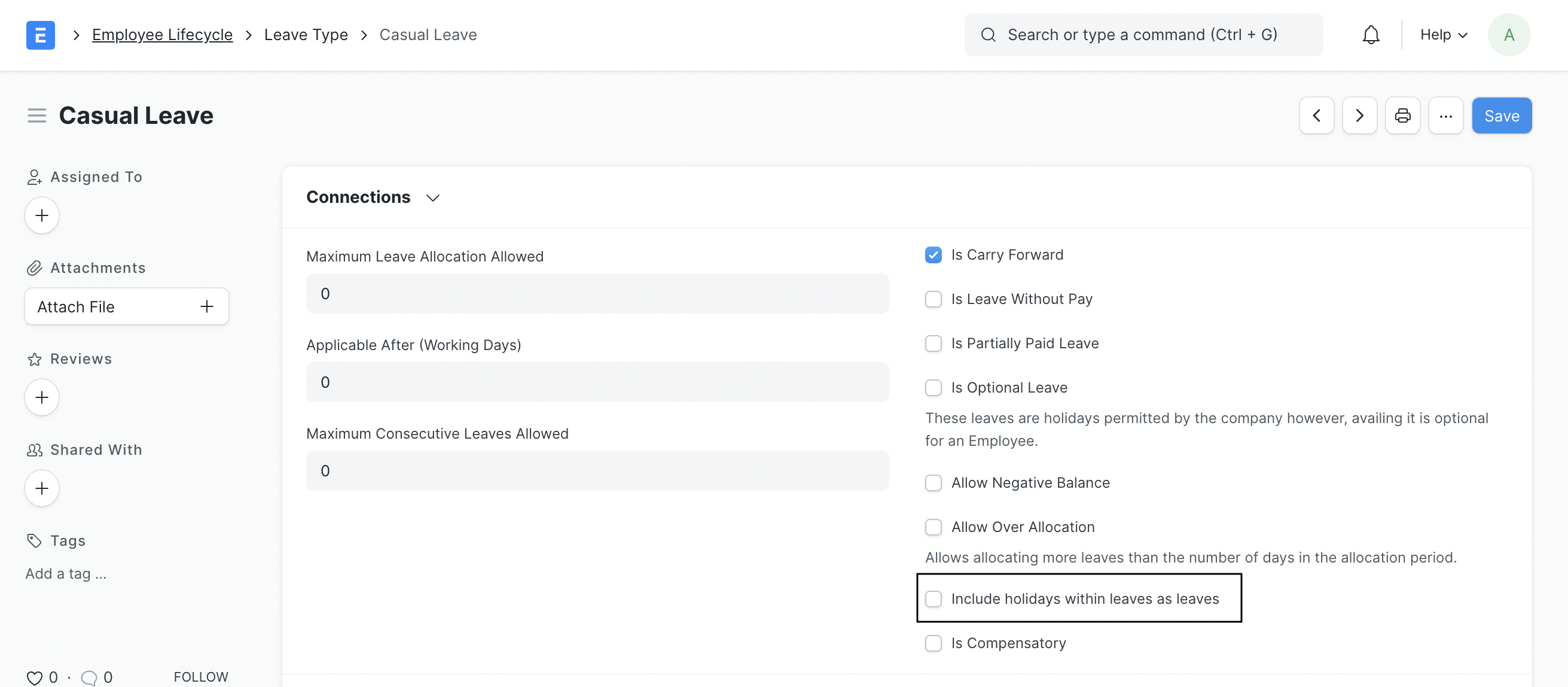Image resolution: width=1568 pixels, height=687 pixels.
Task: Uncheck the Is Carry Forward checkbox
Action: [x=933, y=254]
